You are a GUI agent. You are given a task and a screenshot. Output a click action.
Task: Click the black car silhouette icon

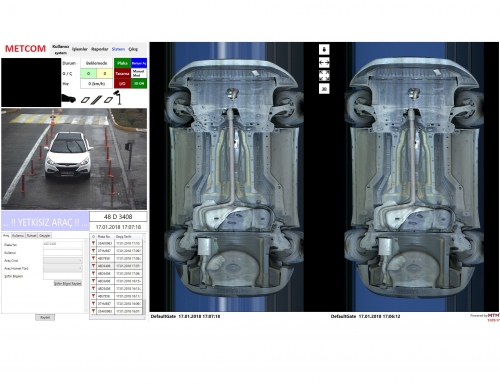(69, 99)
